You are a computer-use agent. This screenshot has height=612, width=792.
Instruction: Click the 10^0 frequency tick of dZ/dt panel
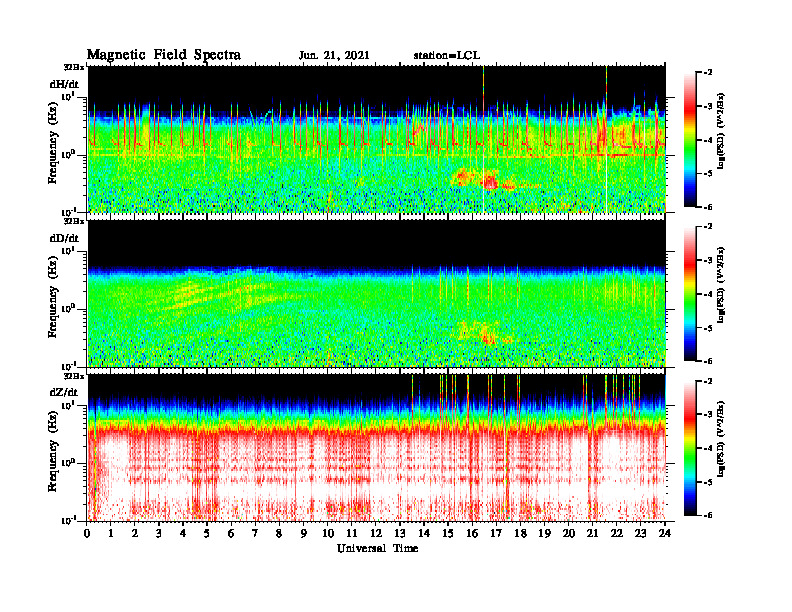[68, 462]
